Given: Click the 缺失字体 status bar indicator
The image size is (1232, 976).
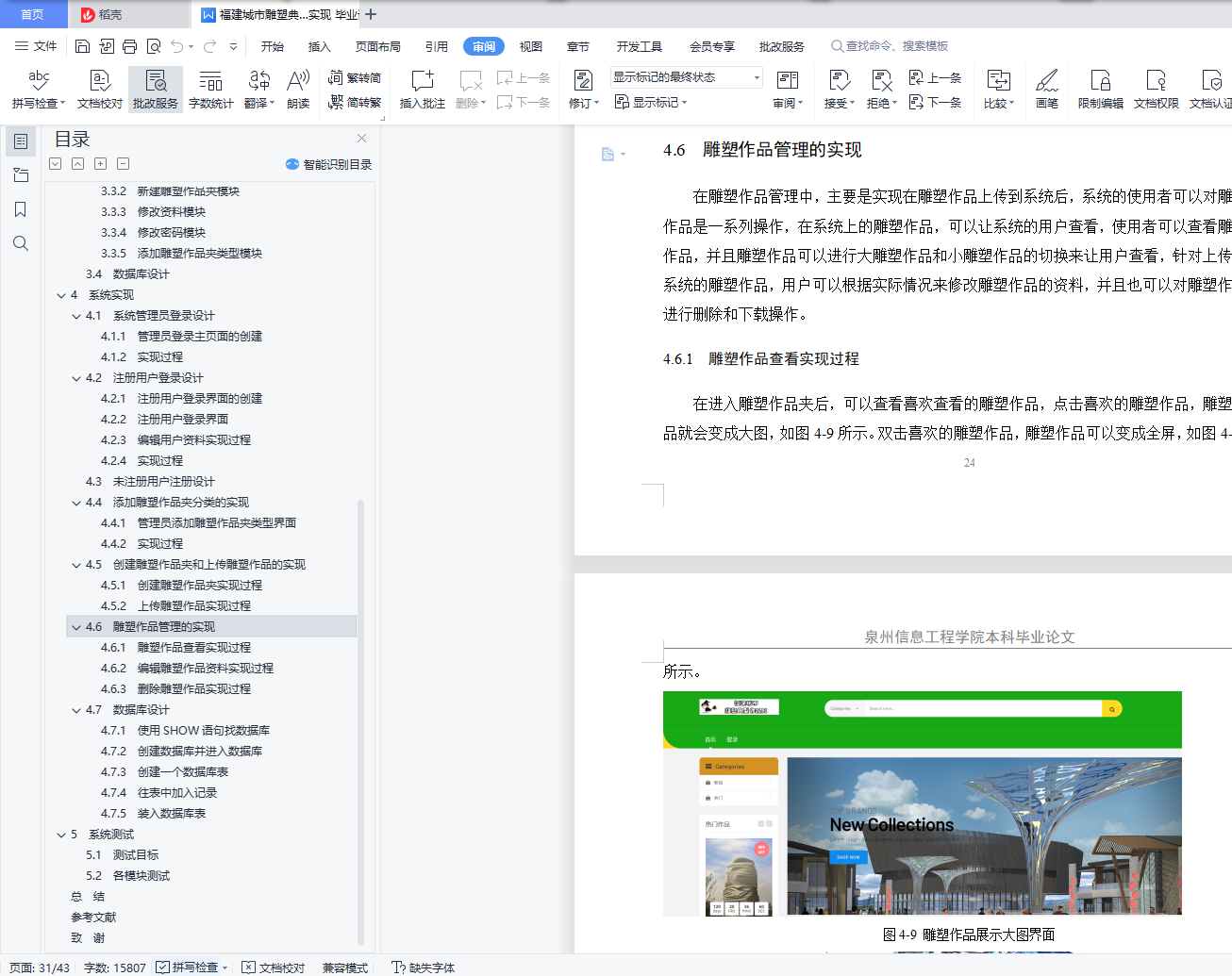Looking at the screenshot, I should [x=423, y=968].
